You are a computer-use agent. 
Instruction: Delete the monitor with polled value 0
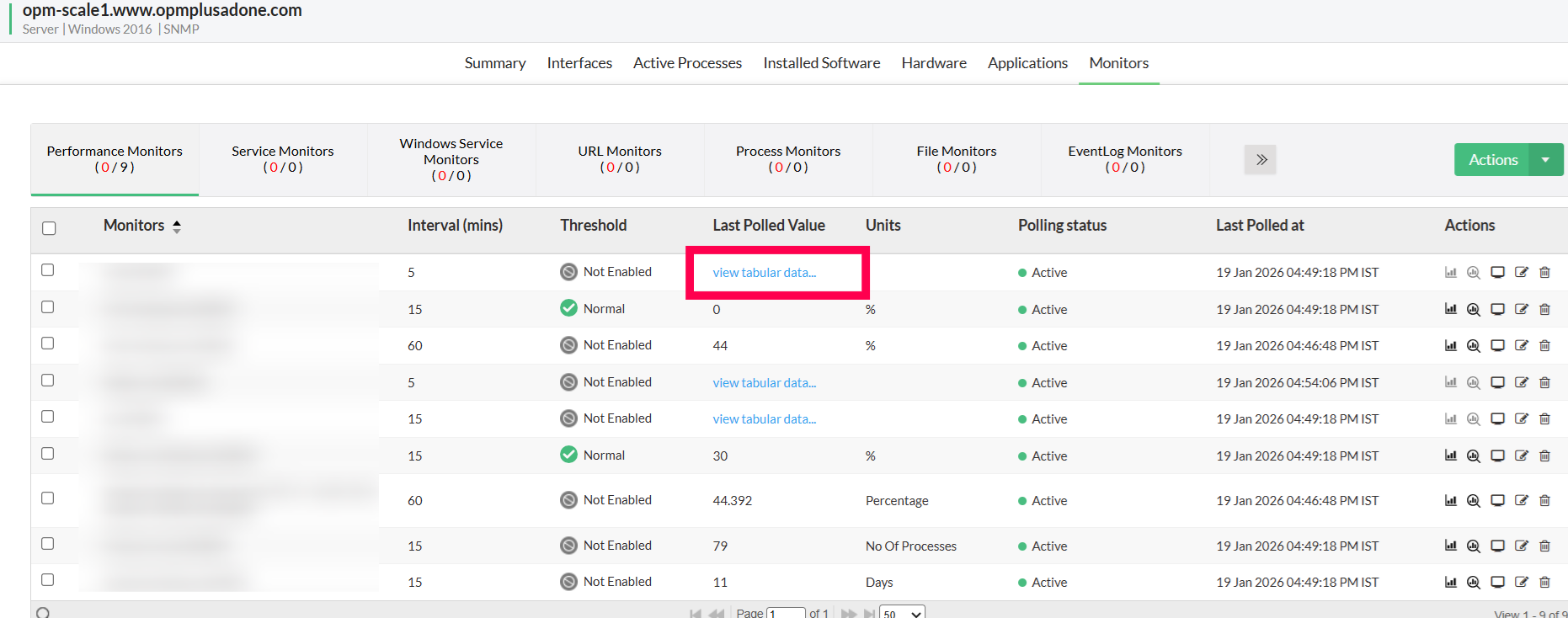coord(1544,309)
